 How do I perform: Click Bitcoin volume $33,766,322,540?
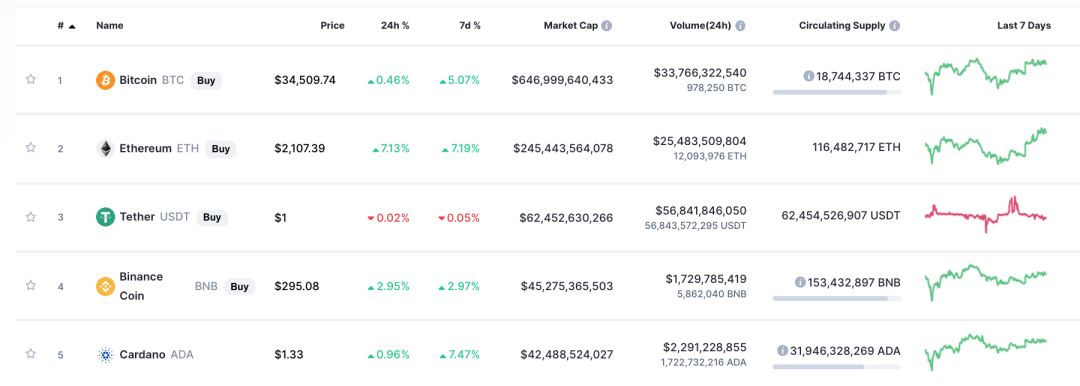[699, 73]
